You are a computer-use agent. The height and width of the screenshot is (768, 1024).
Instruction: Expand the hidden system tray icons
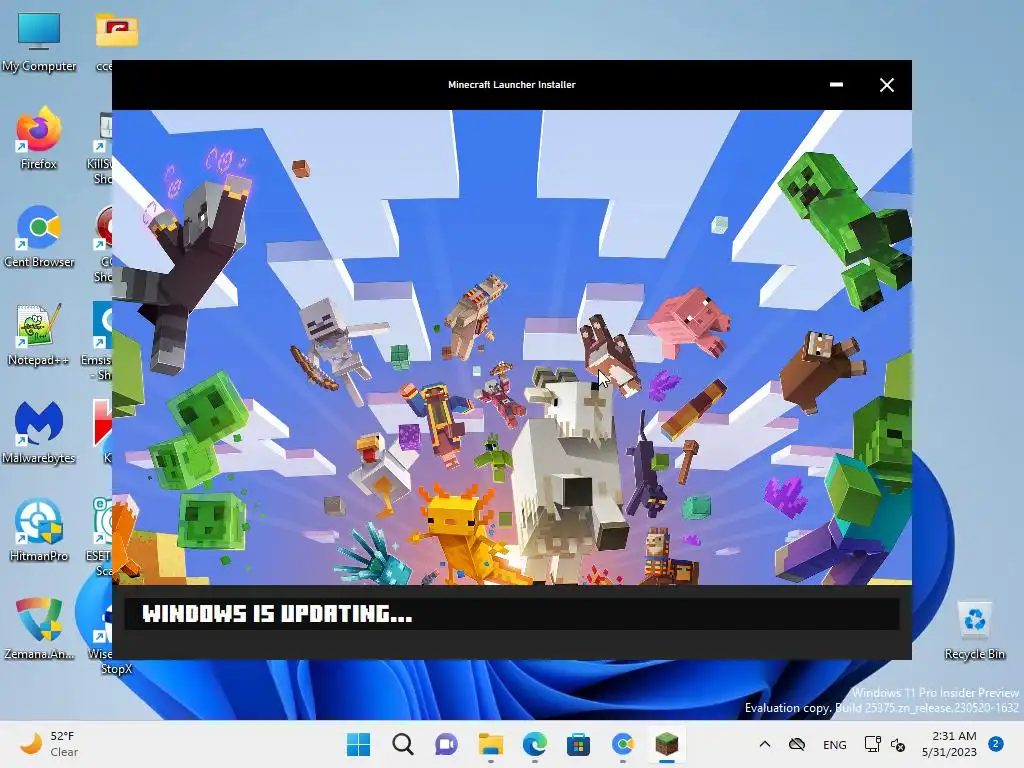pos(765,744)
